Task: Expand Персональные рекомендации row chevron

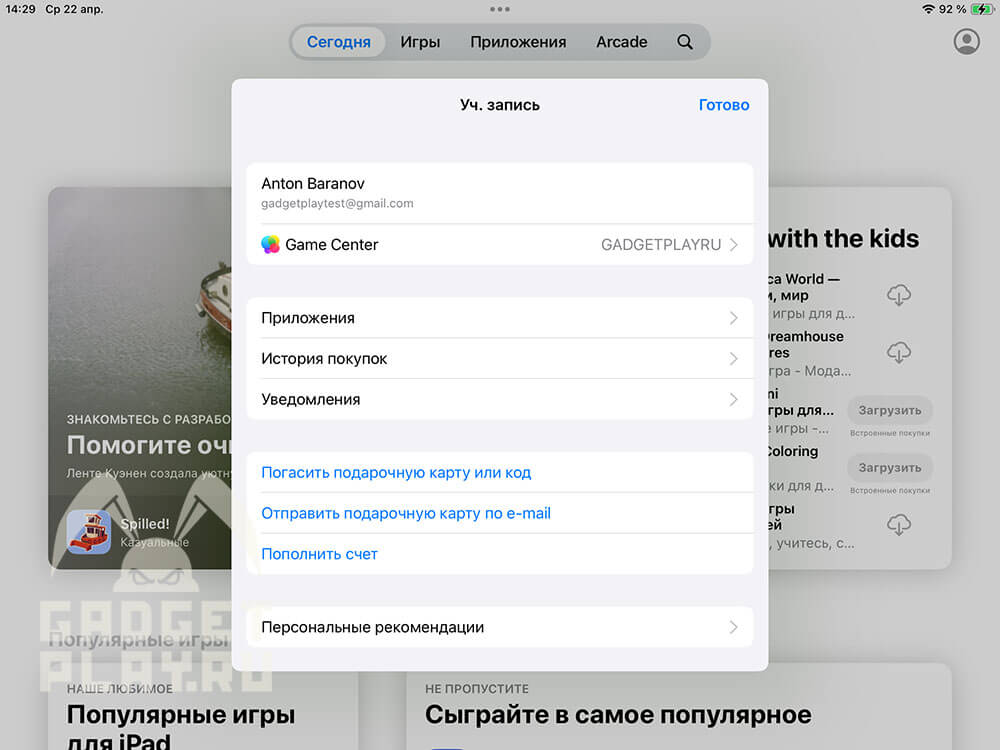Action: pos(733,628)
